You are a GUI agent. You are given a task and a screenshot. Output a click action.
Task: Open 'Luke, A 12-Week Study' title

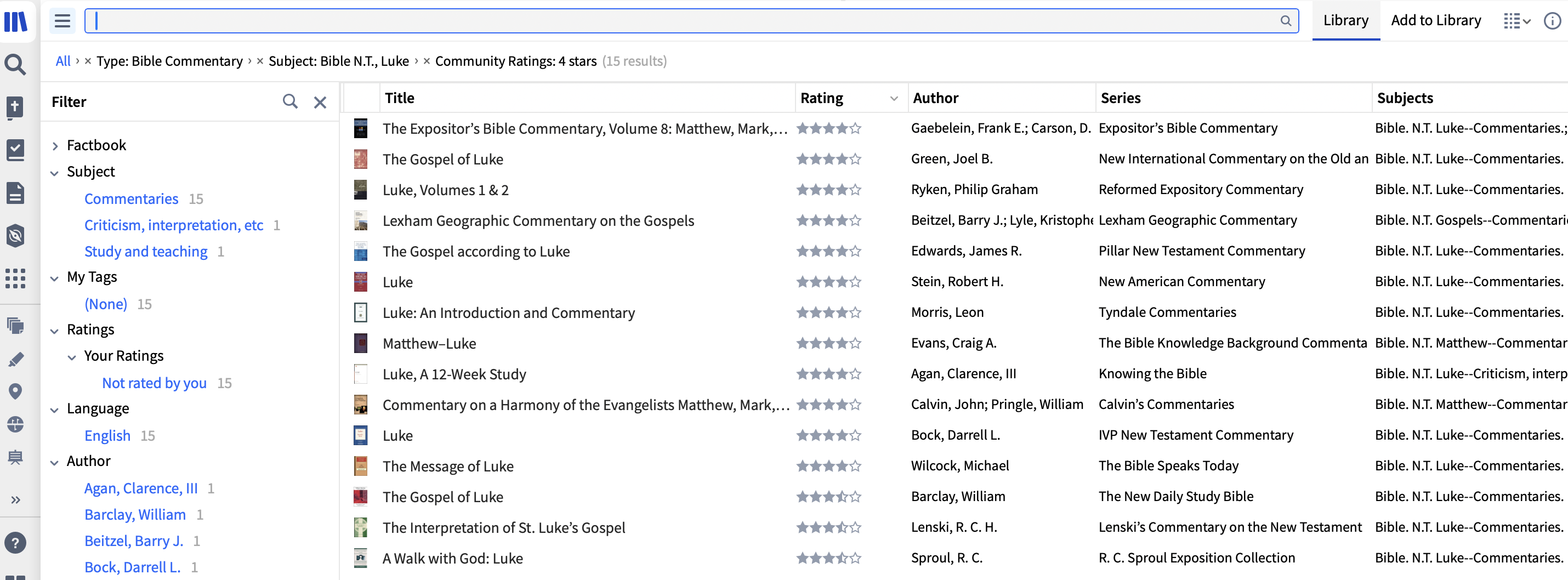pos(454,374)
